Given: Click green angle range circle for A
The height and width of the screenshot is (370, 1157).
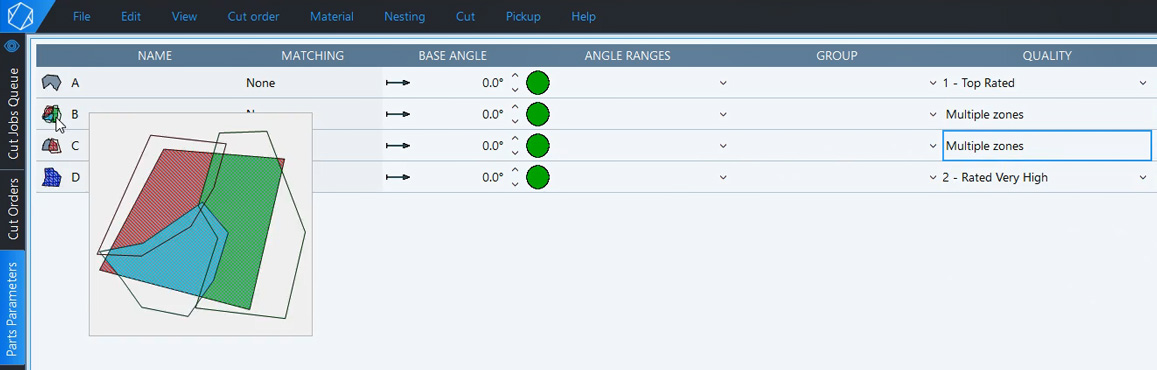Looking at the screenshot, I should click(538, 83).
